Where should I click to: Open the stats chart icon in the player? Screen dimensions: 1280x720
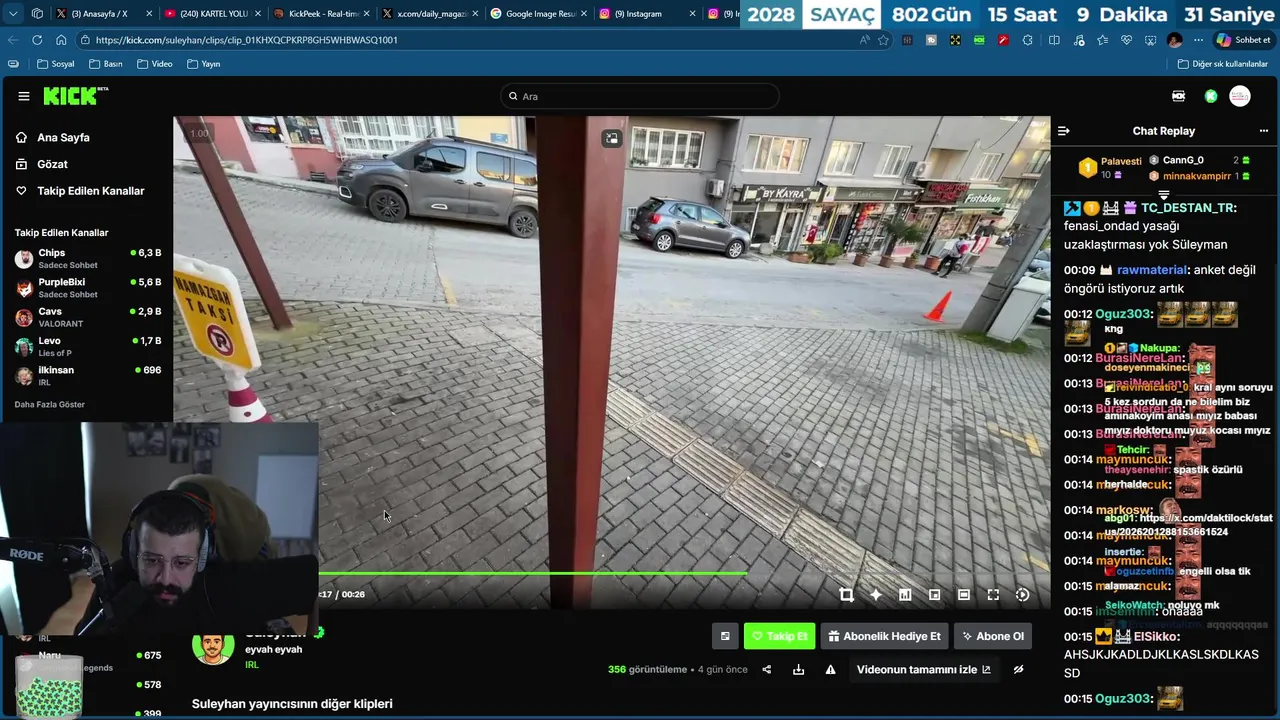(x=905, y=594)
